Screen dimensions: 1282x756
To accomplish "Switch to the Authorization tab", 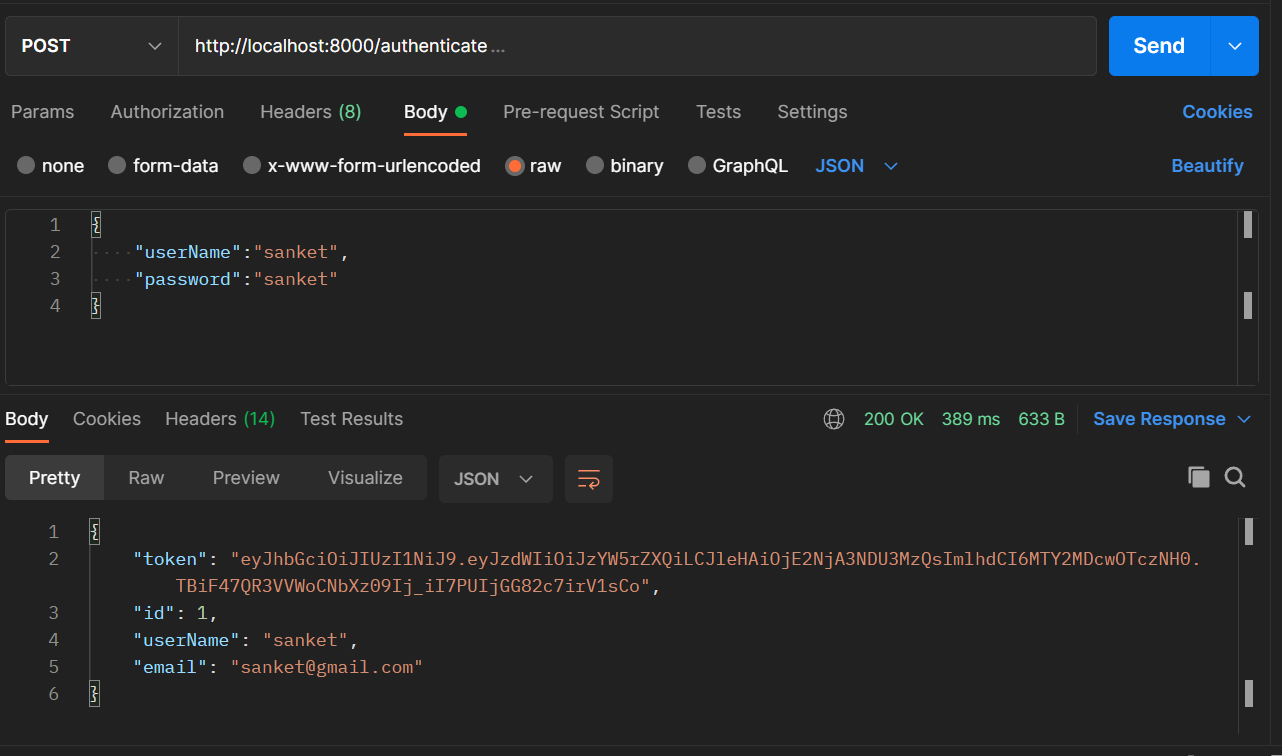I will click(167, 112).
